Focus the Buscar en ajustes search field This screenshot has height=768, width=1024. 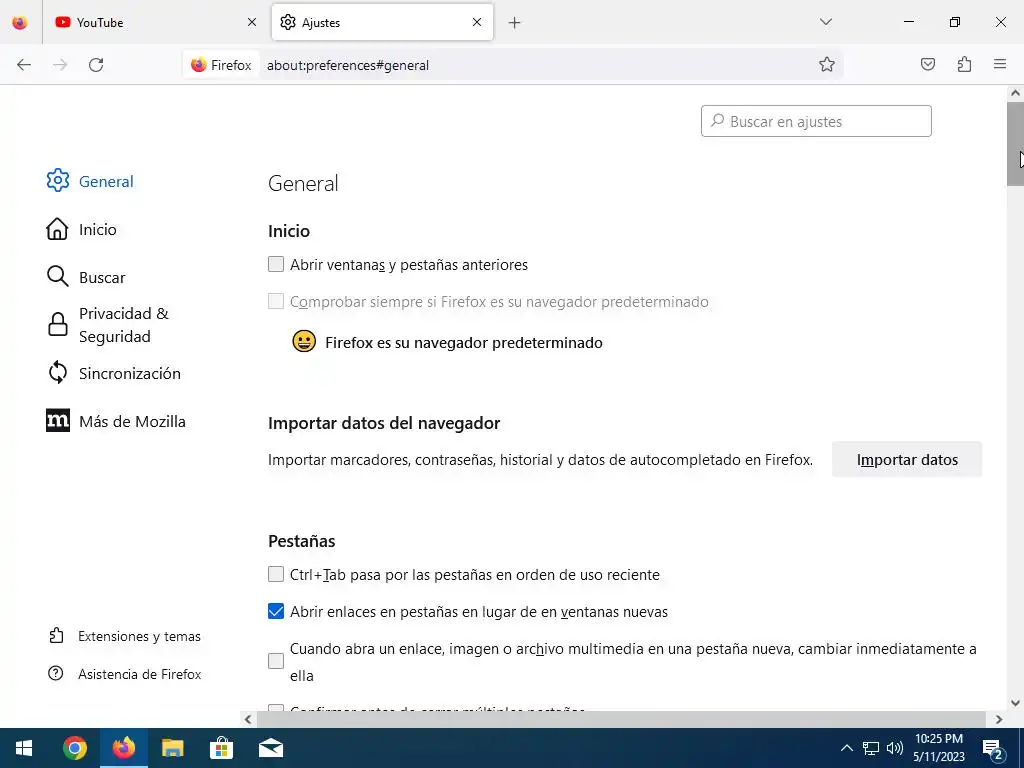tap(816, 121)
